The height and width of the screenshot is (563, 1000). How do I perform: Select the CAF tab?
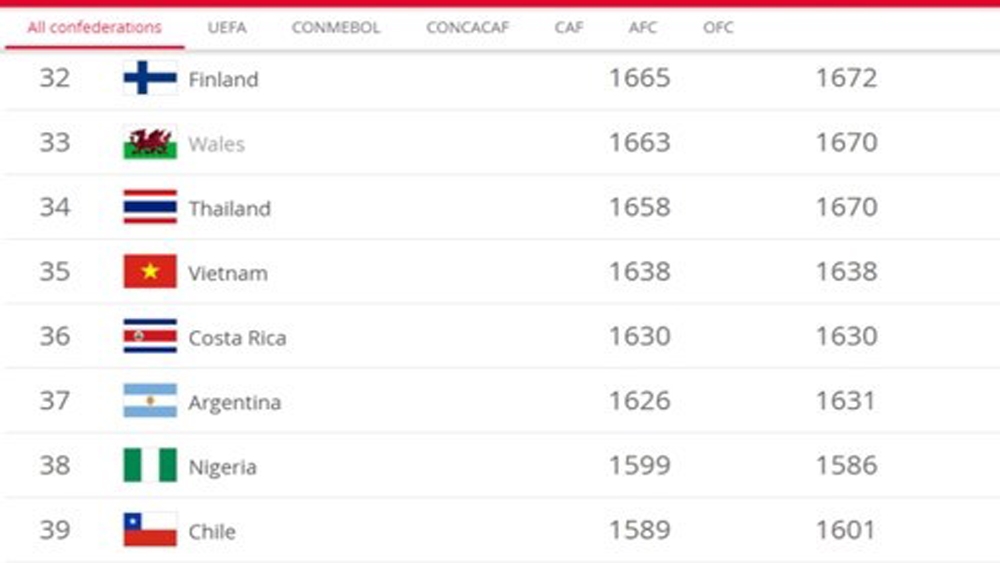point(568,27)
